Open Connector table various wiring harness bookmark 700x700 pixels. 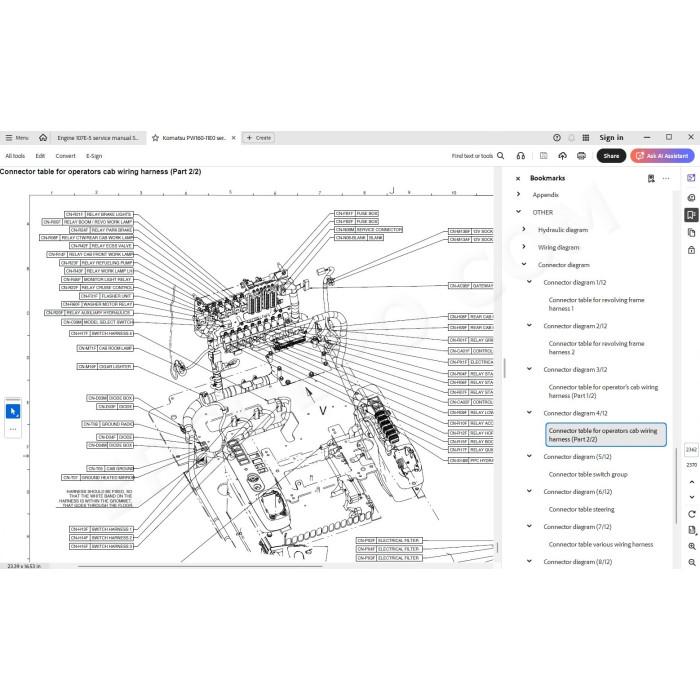[x=601, y=545]
